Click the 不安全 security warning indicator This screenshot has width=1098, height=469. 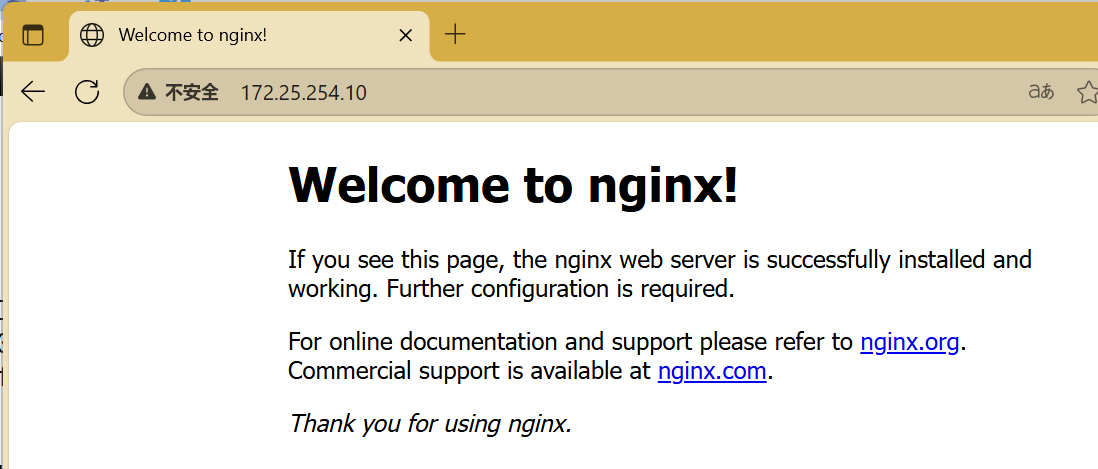[x=179, y=92]
